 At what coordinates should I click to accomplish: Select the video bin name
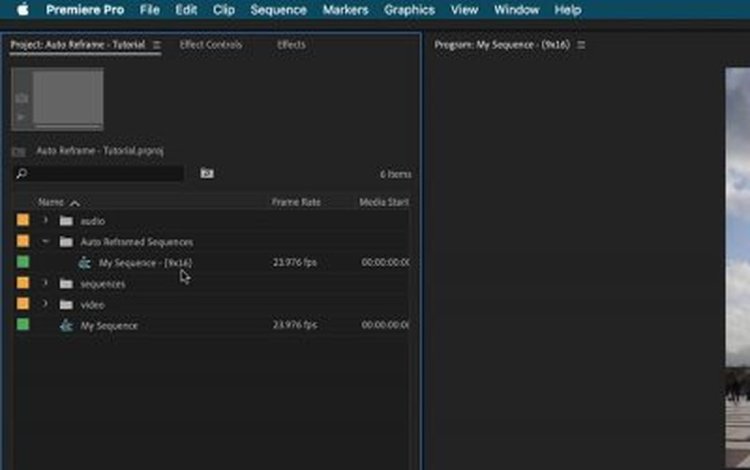[x=92, y=305]
